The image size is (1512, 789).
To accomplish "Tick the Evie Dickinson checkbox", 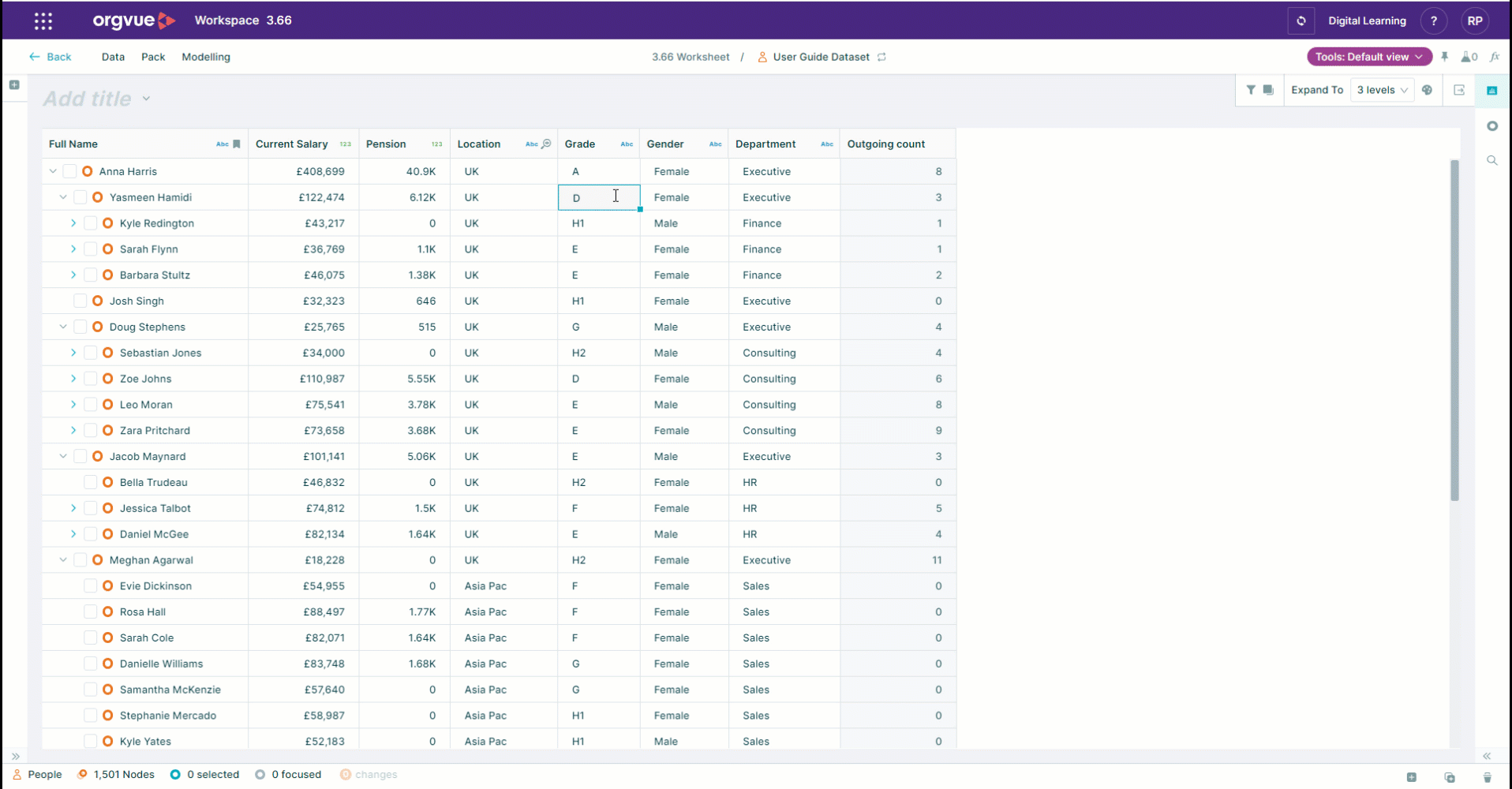I will (x=91, y=585).
